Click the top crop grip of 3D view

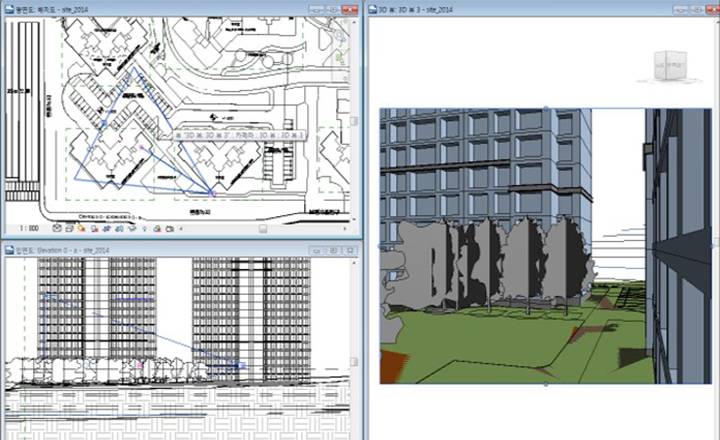click(545, 108)
